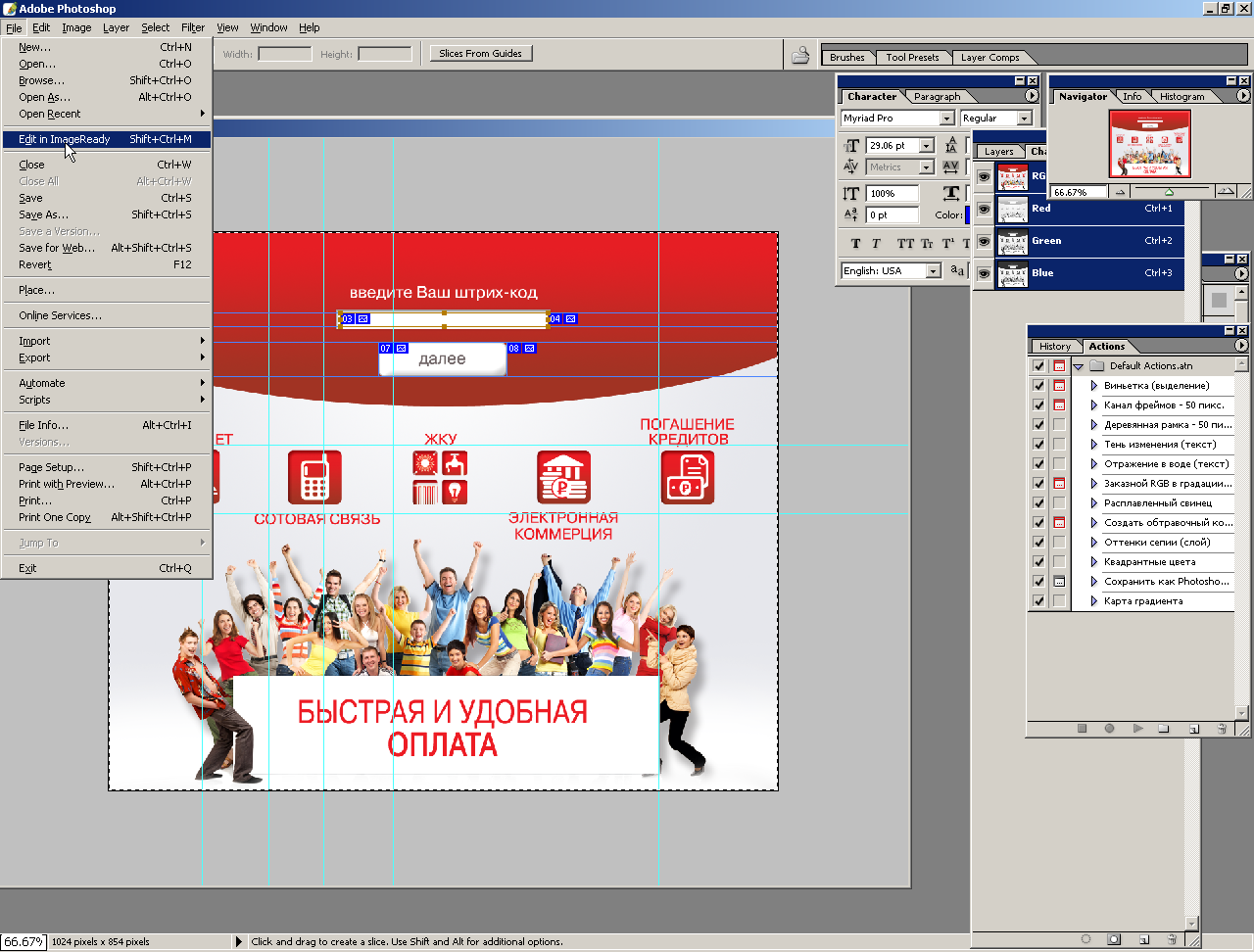The width and height of the screenshot is (1254, 952).
Task: Expand the Деревянная рамка action
Action: point(1094,425)
